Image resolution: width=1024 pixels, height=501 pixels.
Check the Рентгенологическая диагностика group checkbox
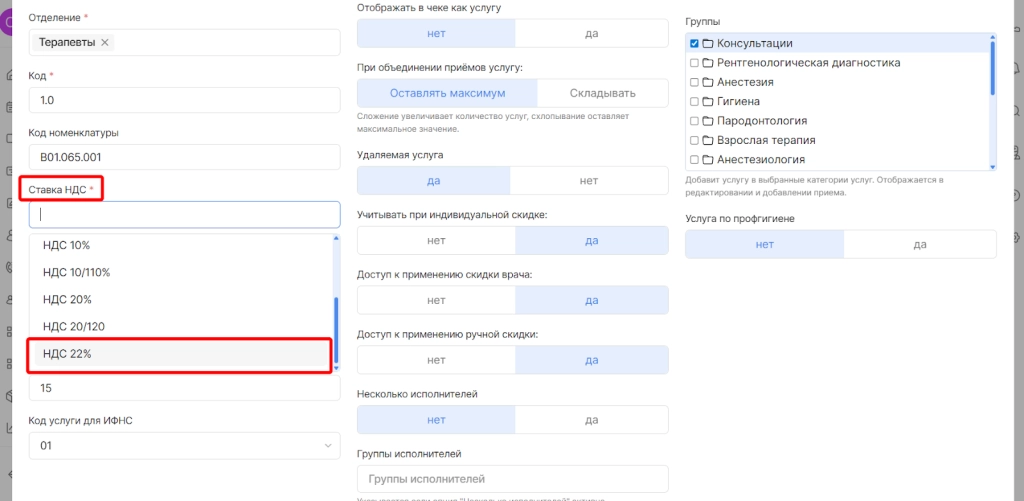694,63
